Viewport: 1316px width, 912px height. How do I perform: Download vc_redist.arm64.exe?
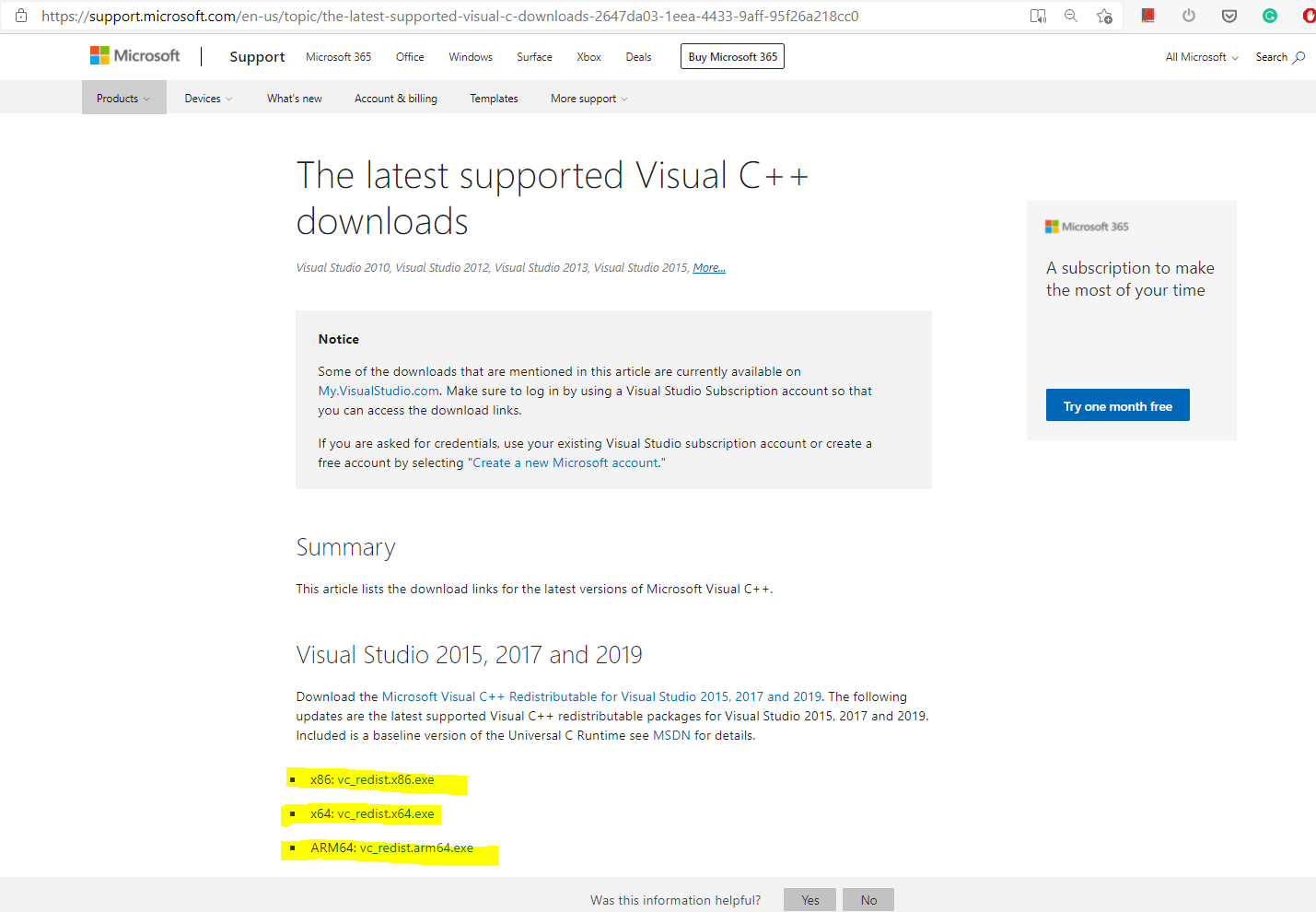416,848
